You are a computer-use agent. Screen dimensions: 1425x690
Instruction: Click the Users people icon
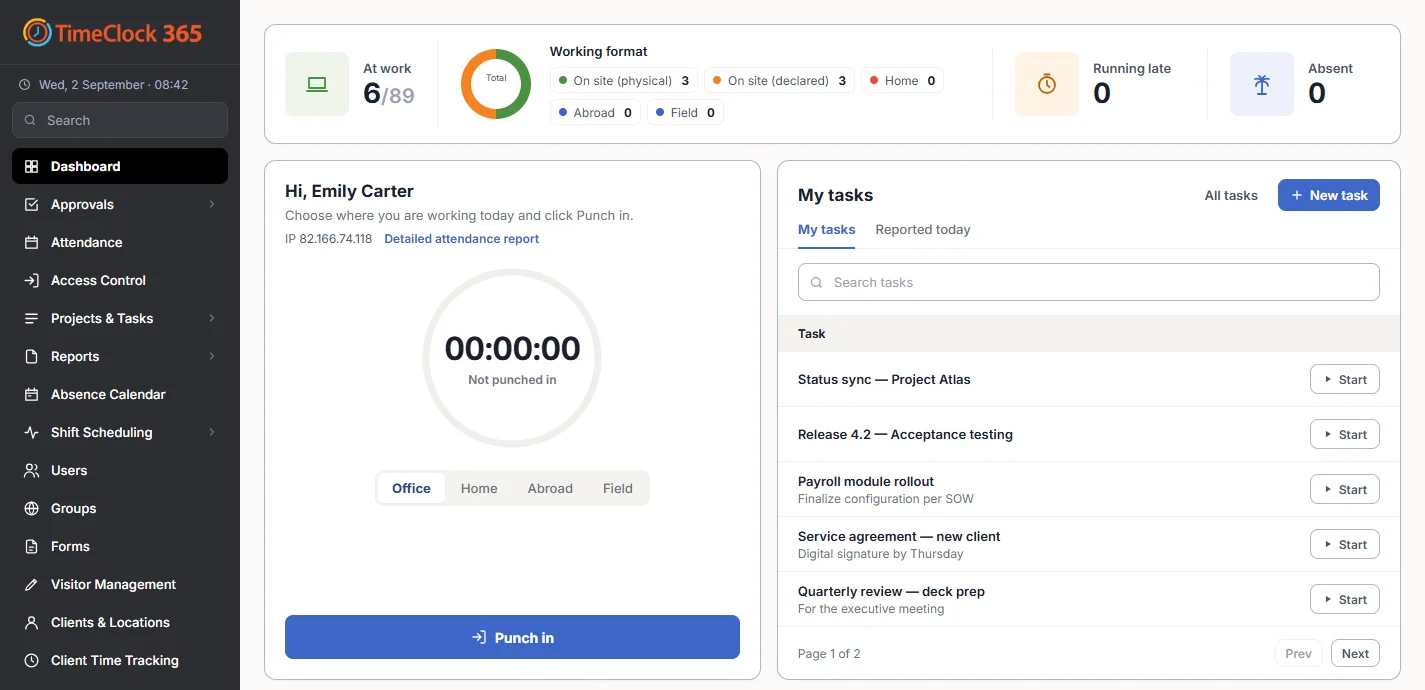31,470
